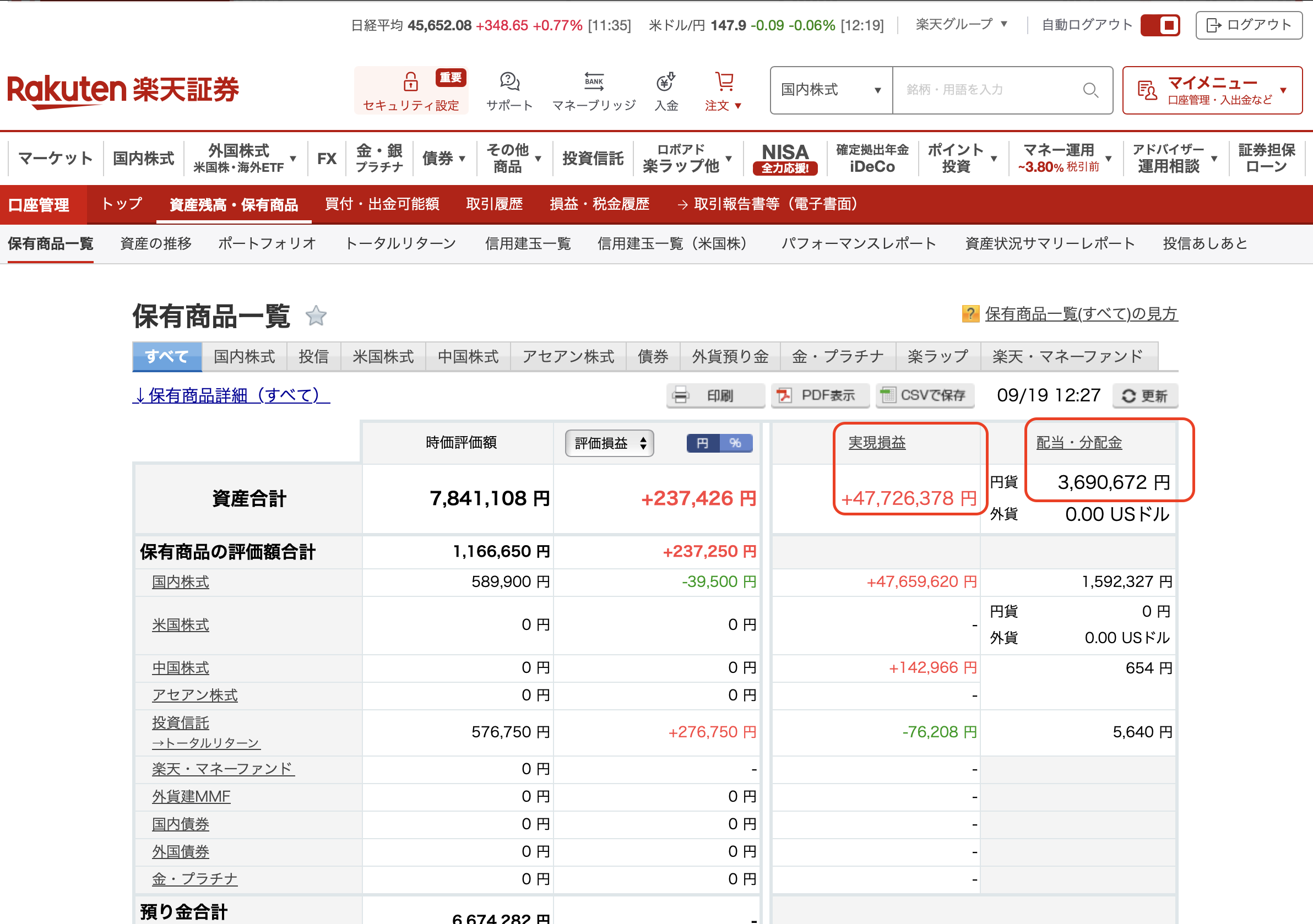Add page to favorites star icon
The image size is (1313, 924).
pyautogui.click(x=316, y=316)
